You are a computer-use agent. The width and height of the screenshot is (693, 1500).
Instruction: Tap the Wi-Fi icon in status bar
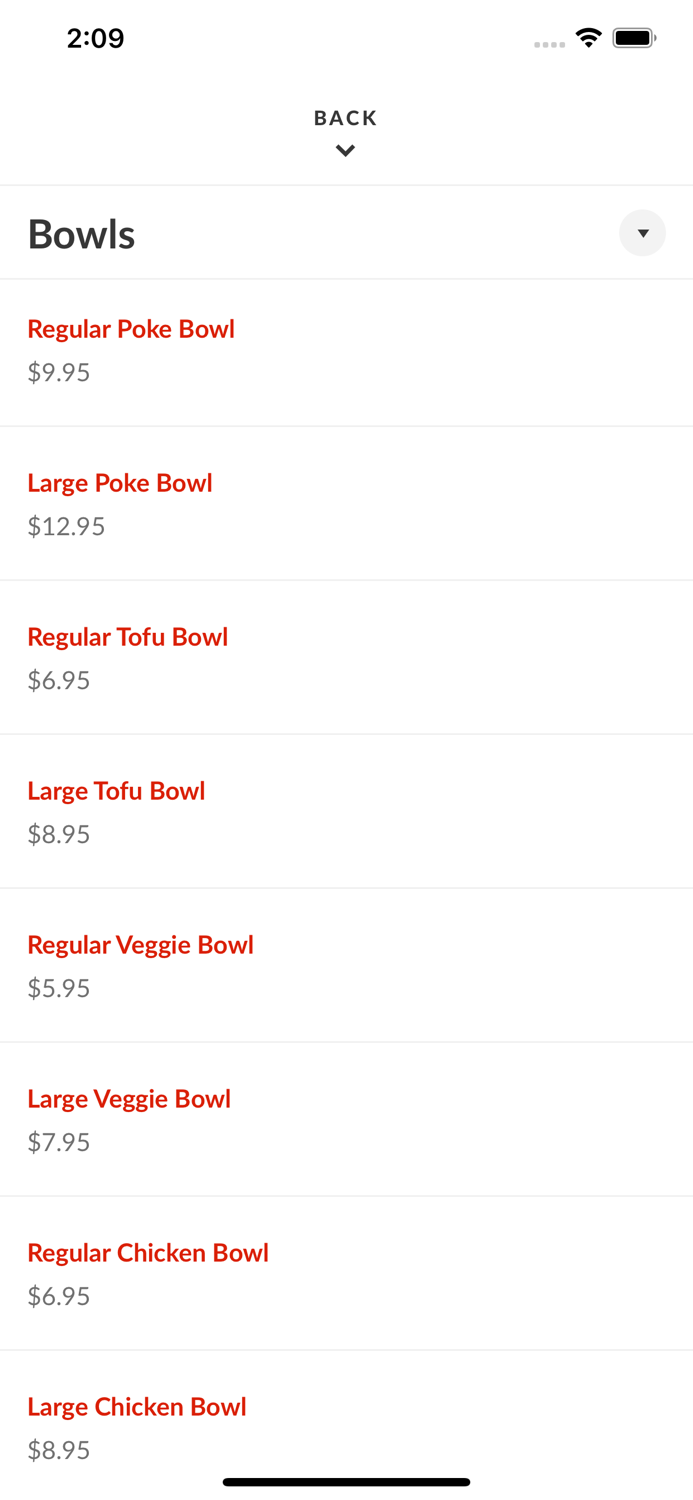[x=588, y=37]
